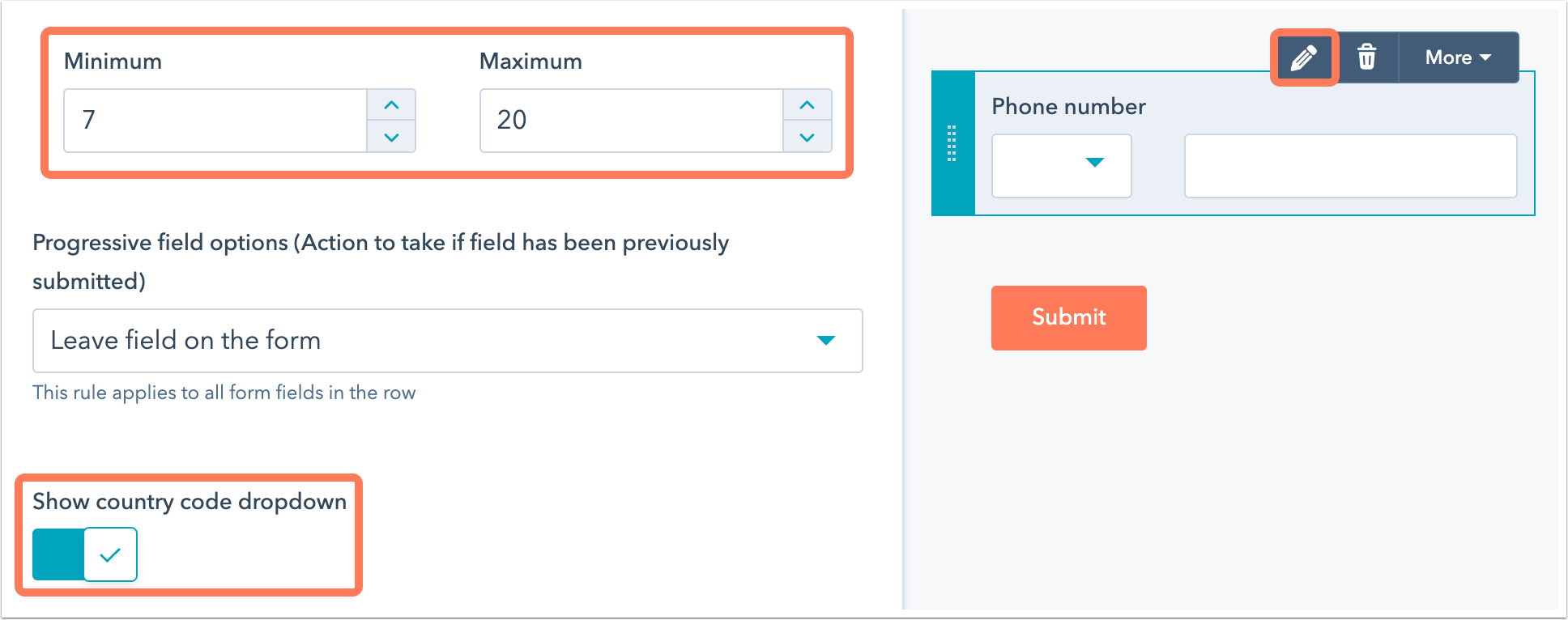Click the teal side bar of Phone number field

(953, 143)
